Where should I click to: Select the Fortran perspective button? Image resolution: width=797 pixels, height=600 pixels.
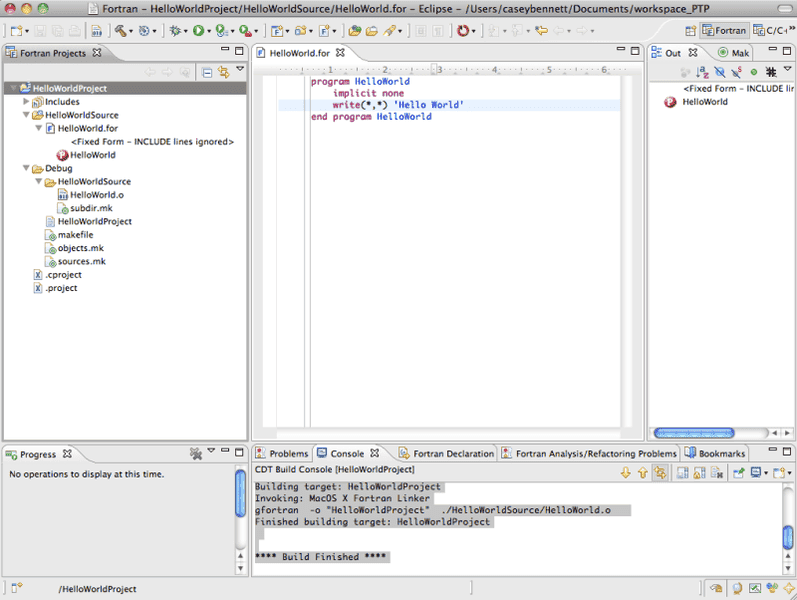pos(725,31)
